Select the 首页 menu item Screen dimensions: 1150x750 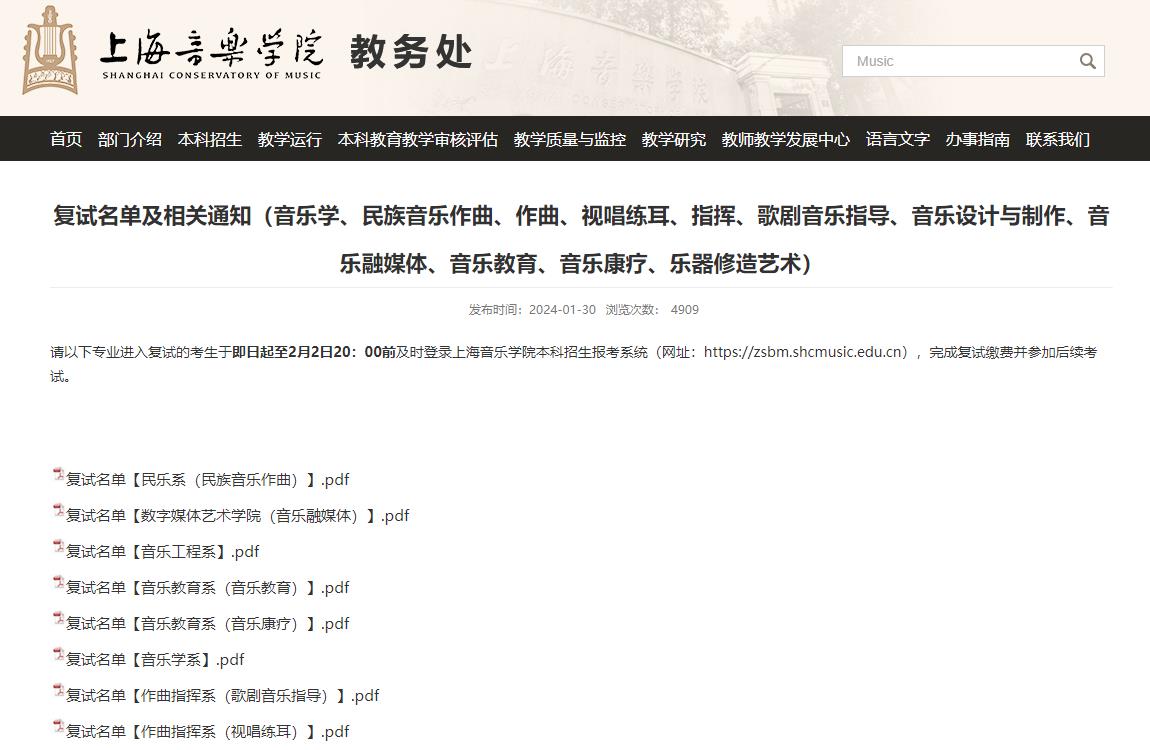[x=65, y=139]
